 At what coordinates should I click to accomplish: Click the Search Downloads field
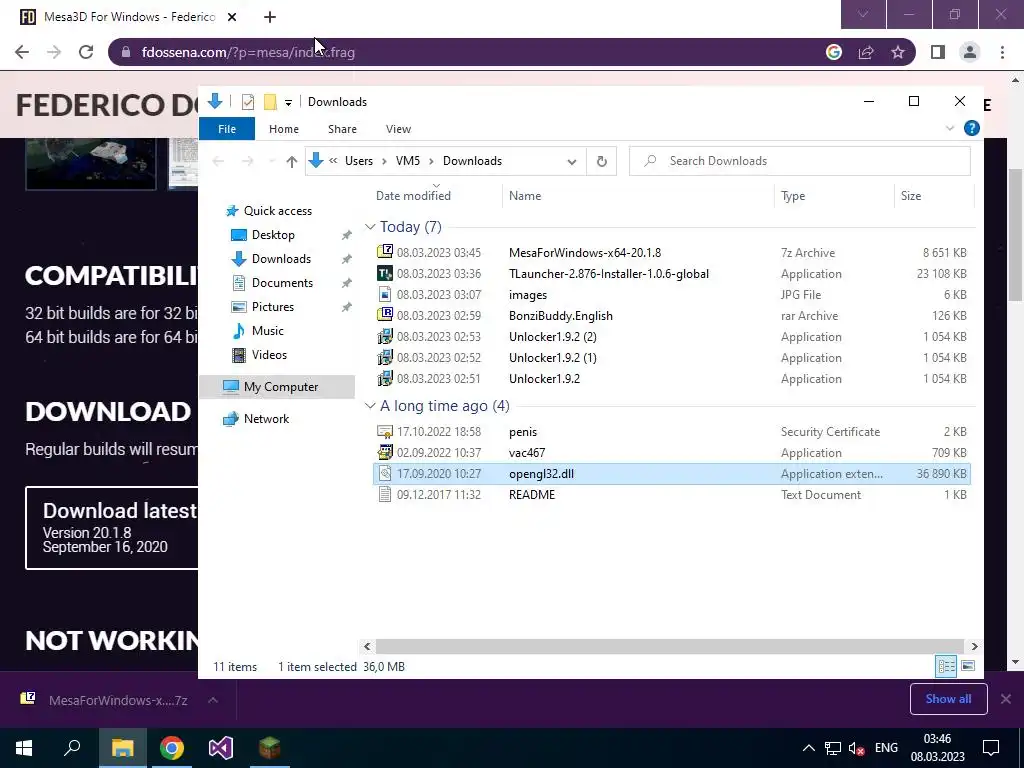coord(799,161)
